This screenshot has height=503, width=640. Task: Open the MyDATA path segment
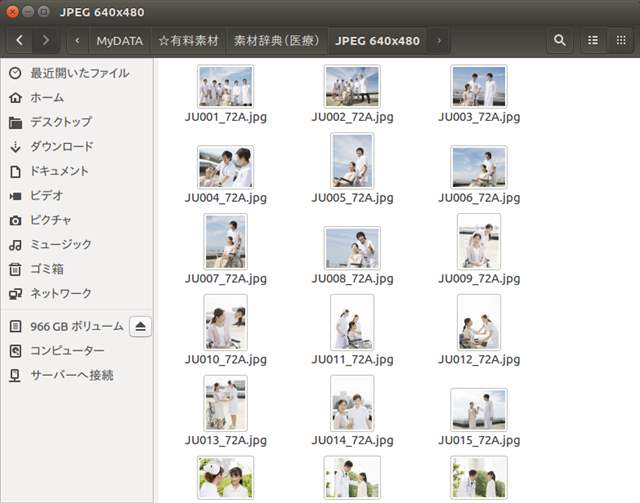click(x=120, y=41)
